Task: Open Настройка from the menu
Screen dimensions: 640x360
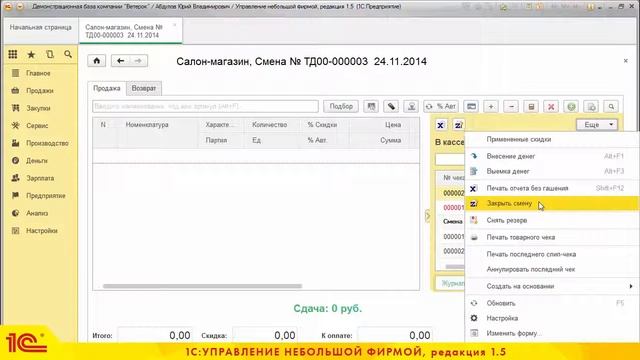Action: (x=552, y=318)
